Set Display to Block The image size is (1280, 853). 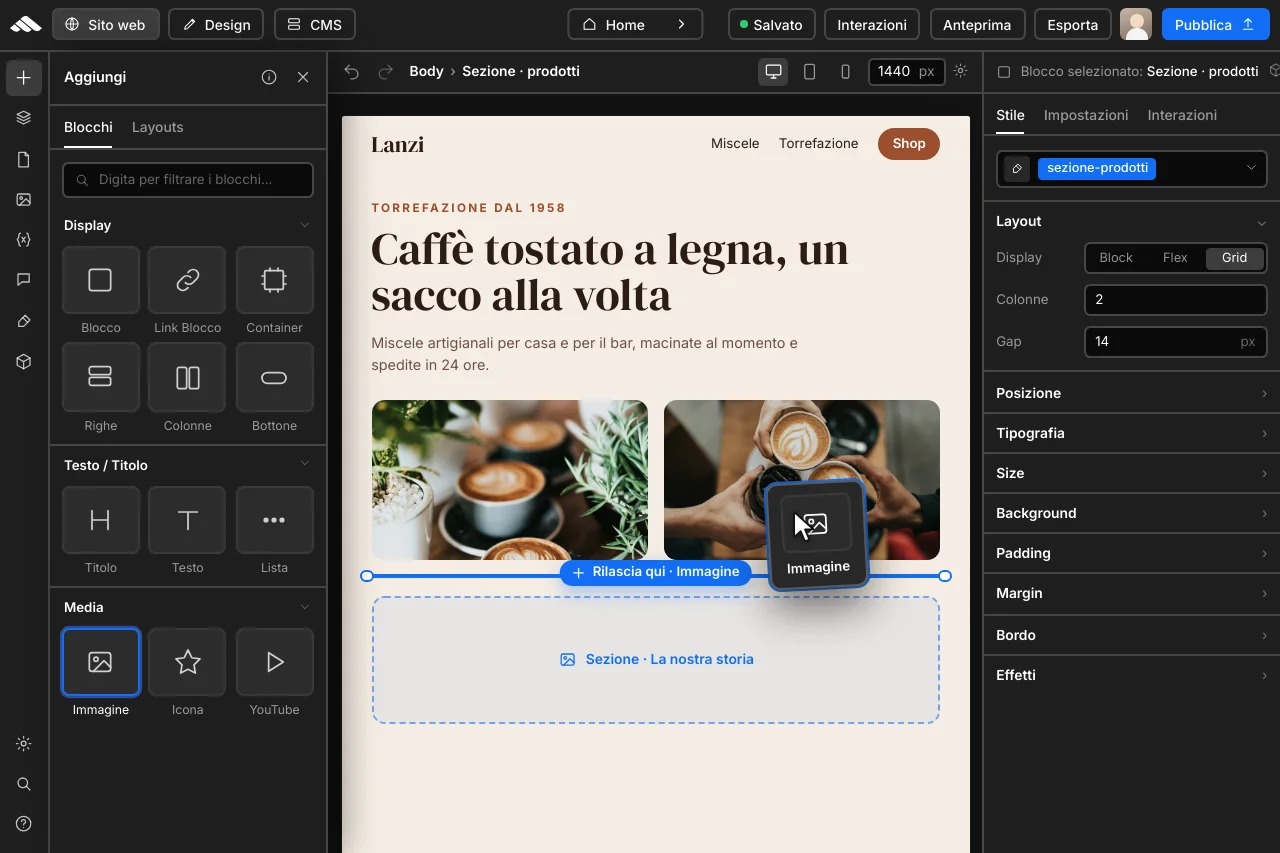[1116, 258]
